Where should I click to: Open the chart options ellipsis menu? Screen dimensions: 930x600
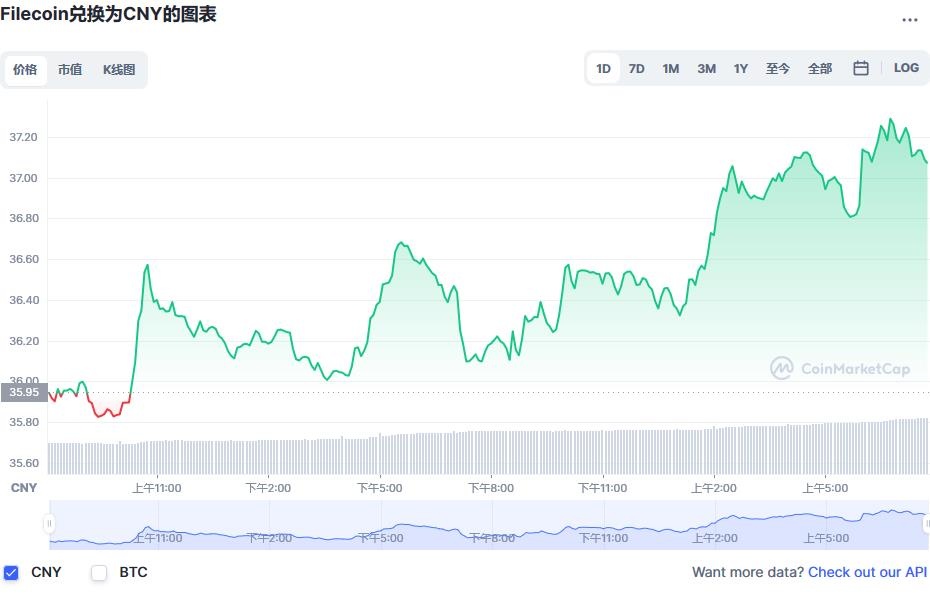click(x=910, y=19)
